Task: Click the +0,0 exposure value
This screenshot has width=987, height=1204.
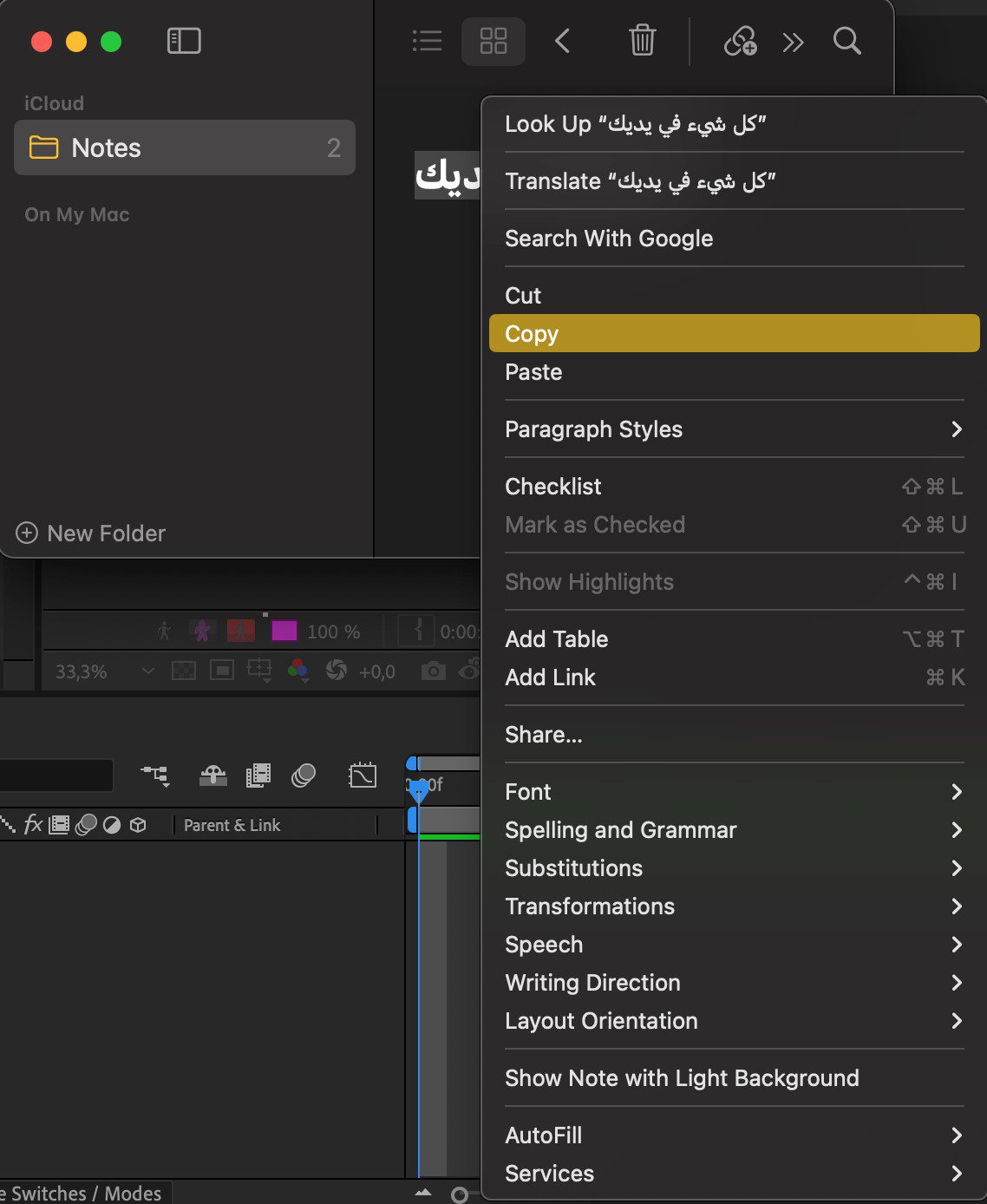Action: coord(376,671)
